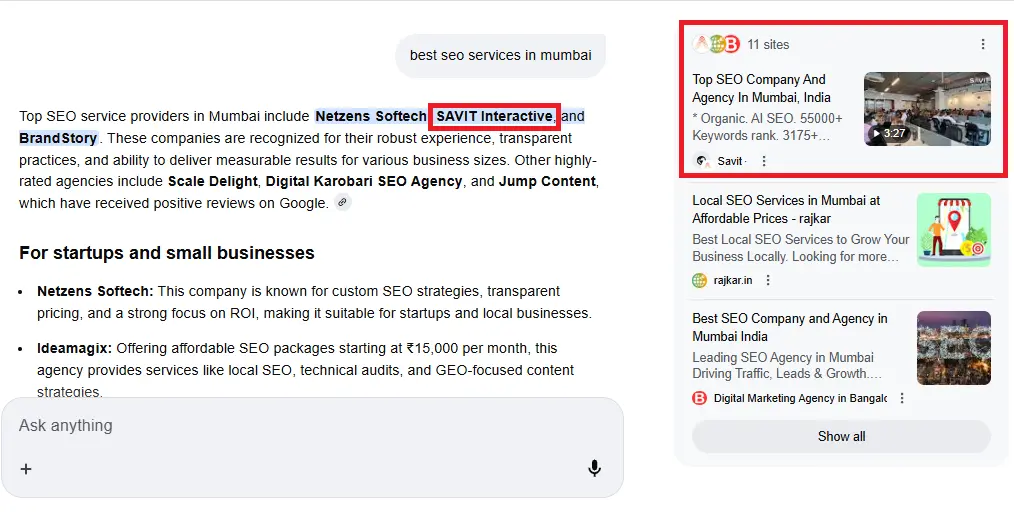This screenshot has height=515, width=1014.
Task: Click the plus icon to add attachment
Action: (26, 469)
